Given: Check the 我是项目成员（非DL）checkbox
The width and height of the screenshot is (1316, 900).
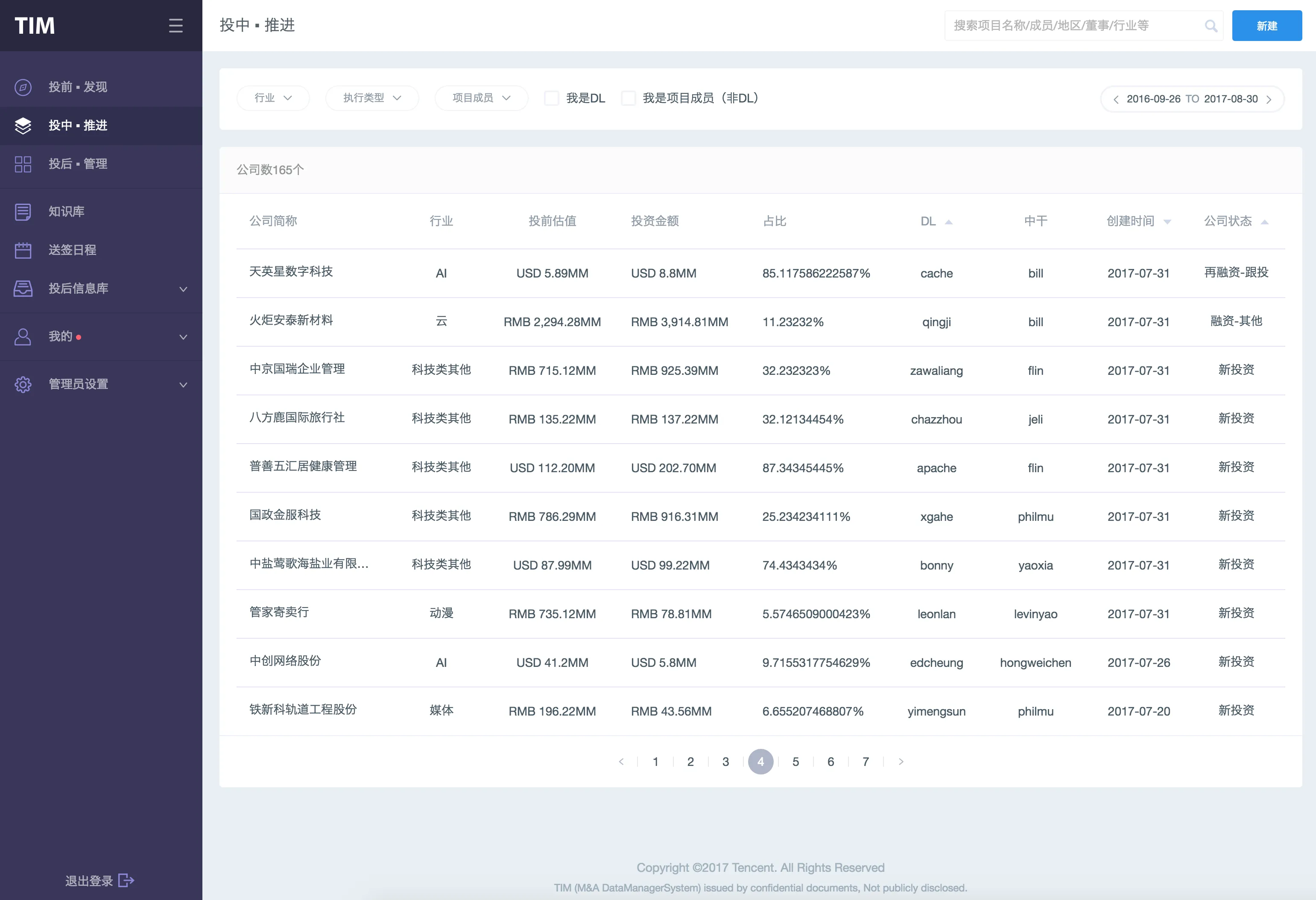Looking at the screenshot, I should [x=629, y=98].
